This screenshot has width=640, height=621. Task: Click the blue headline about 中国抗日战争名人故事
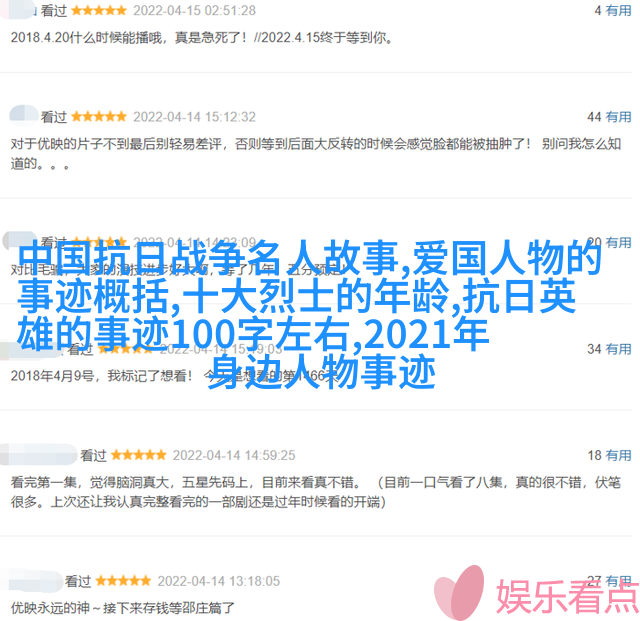point(309,315)
